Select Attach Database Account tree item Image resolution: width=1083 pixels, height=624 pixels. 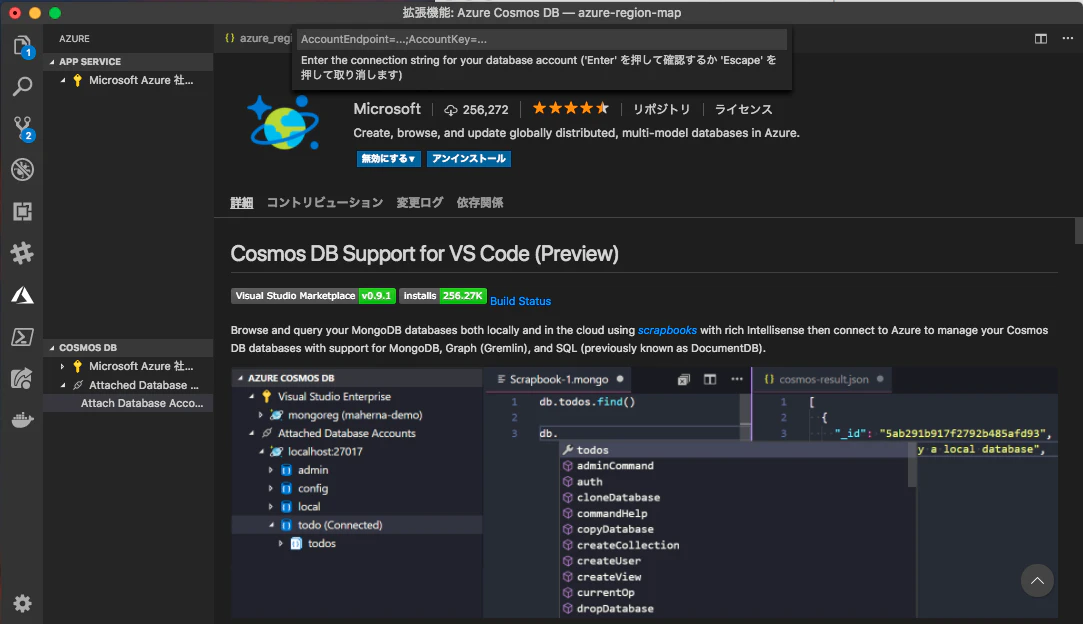128,403
